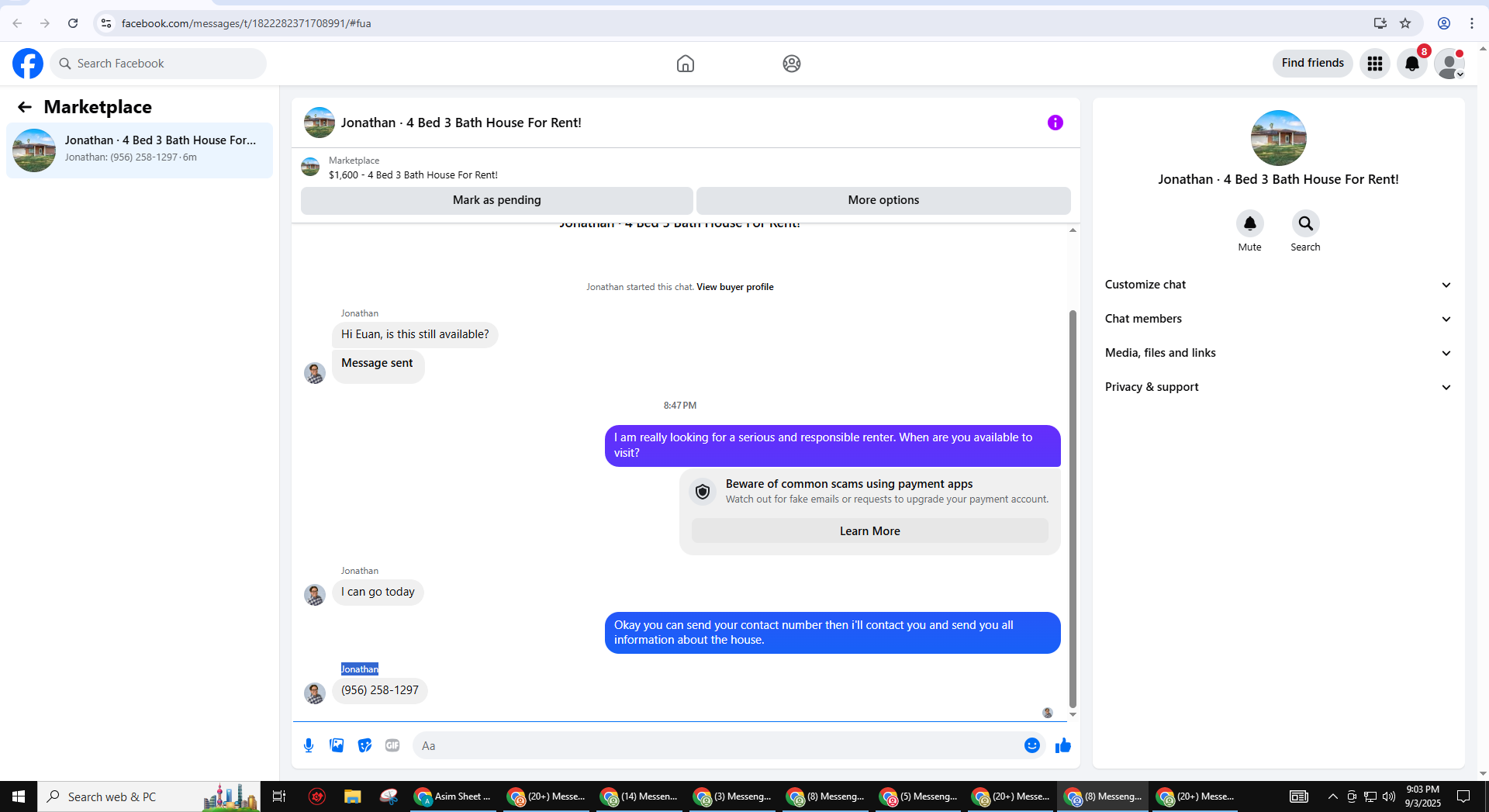
Task: Click Learn More on scam warning
Action: [x=870, y=531]
